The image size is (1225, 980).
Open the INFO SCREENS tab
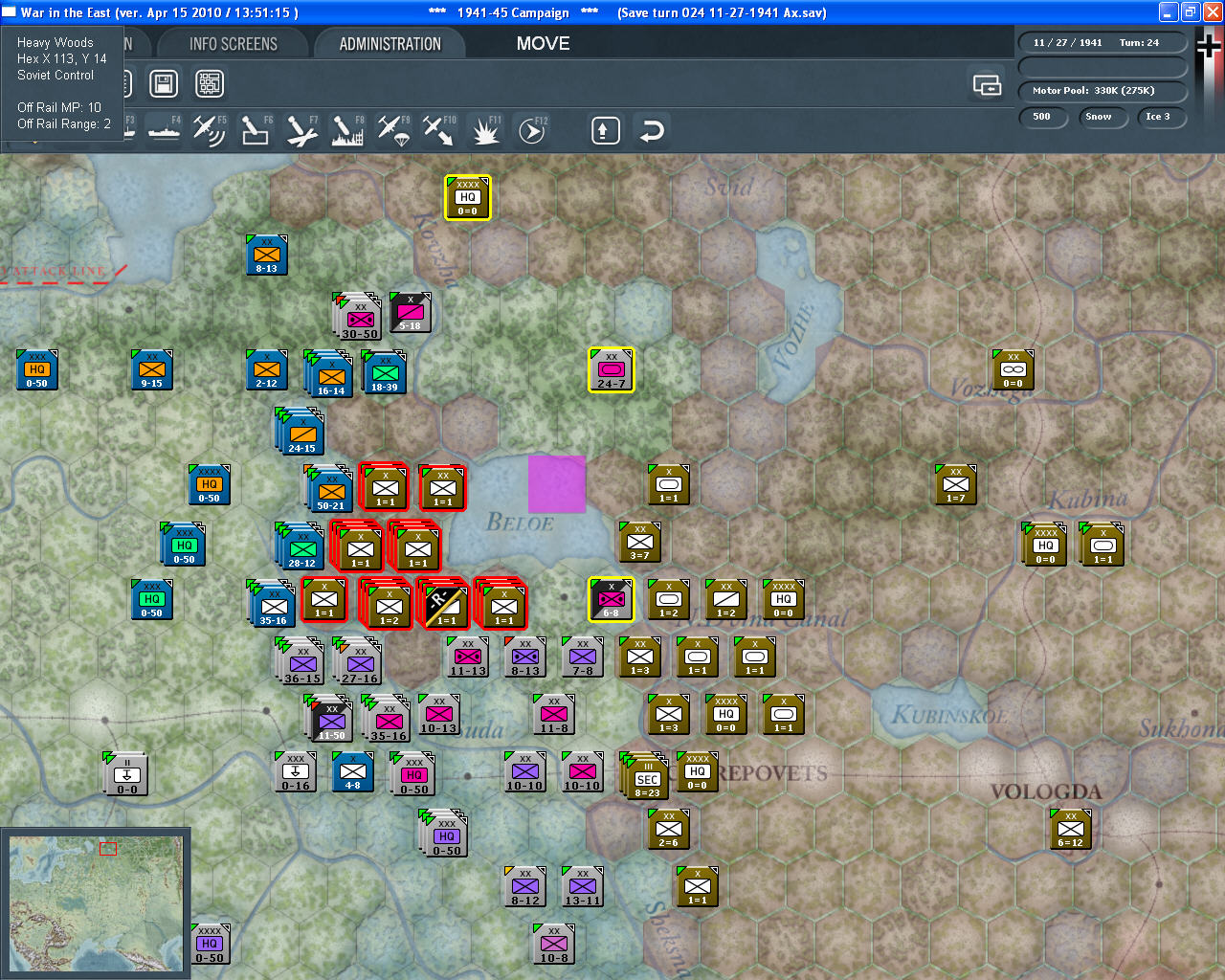[234, 44]
